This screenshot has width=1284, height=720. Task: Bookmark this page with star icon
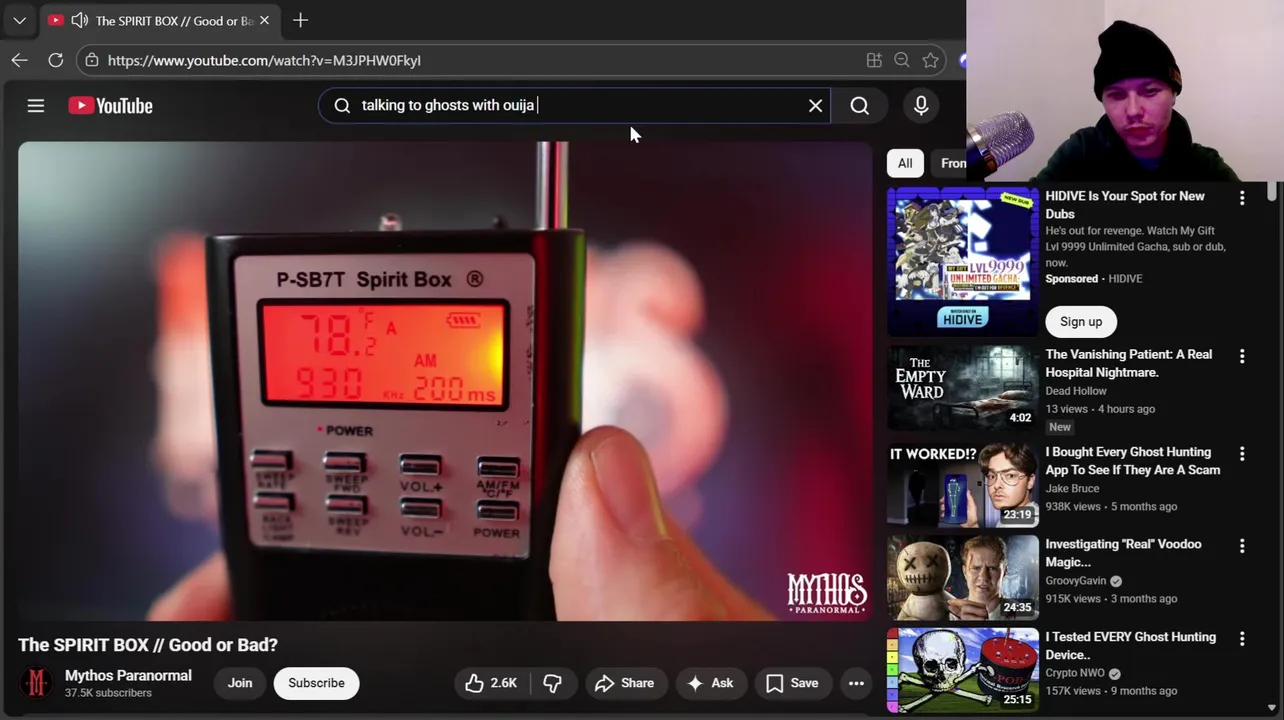coord(931,60)
